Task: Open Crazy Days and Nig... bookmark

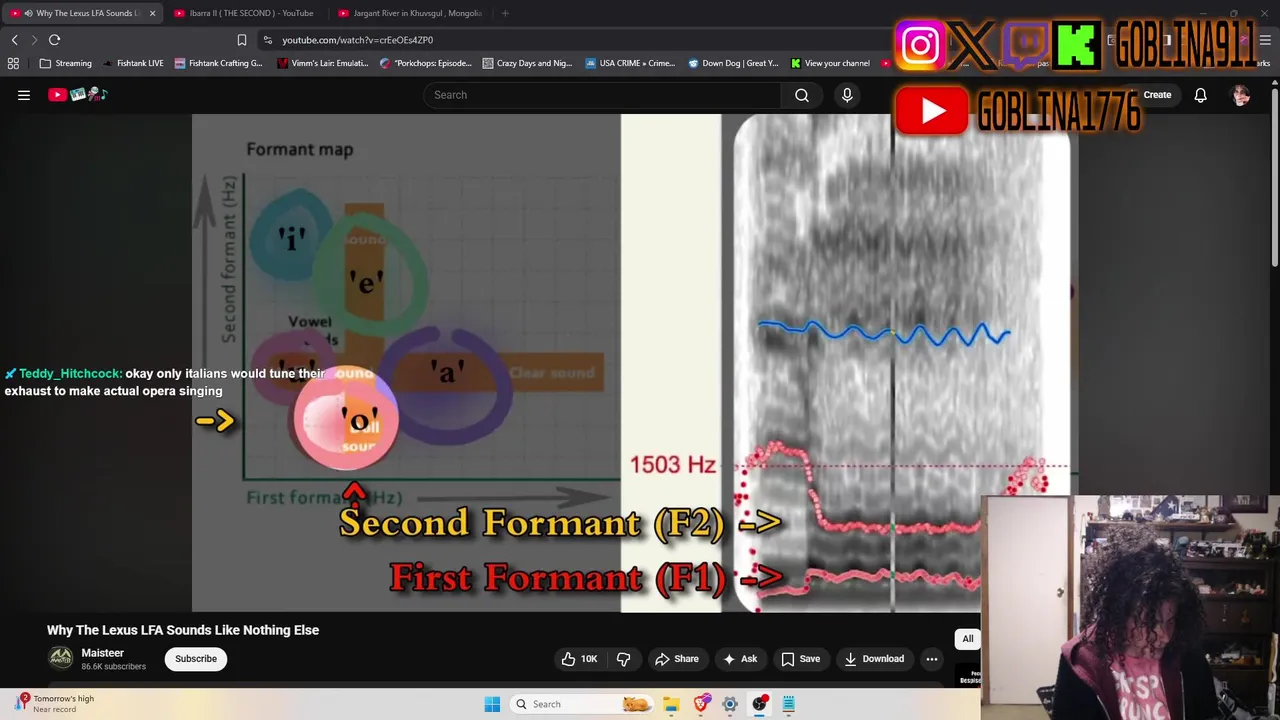Action: click(527, 63)
